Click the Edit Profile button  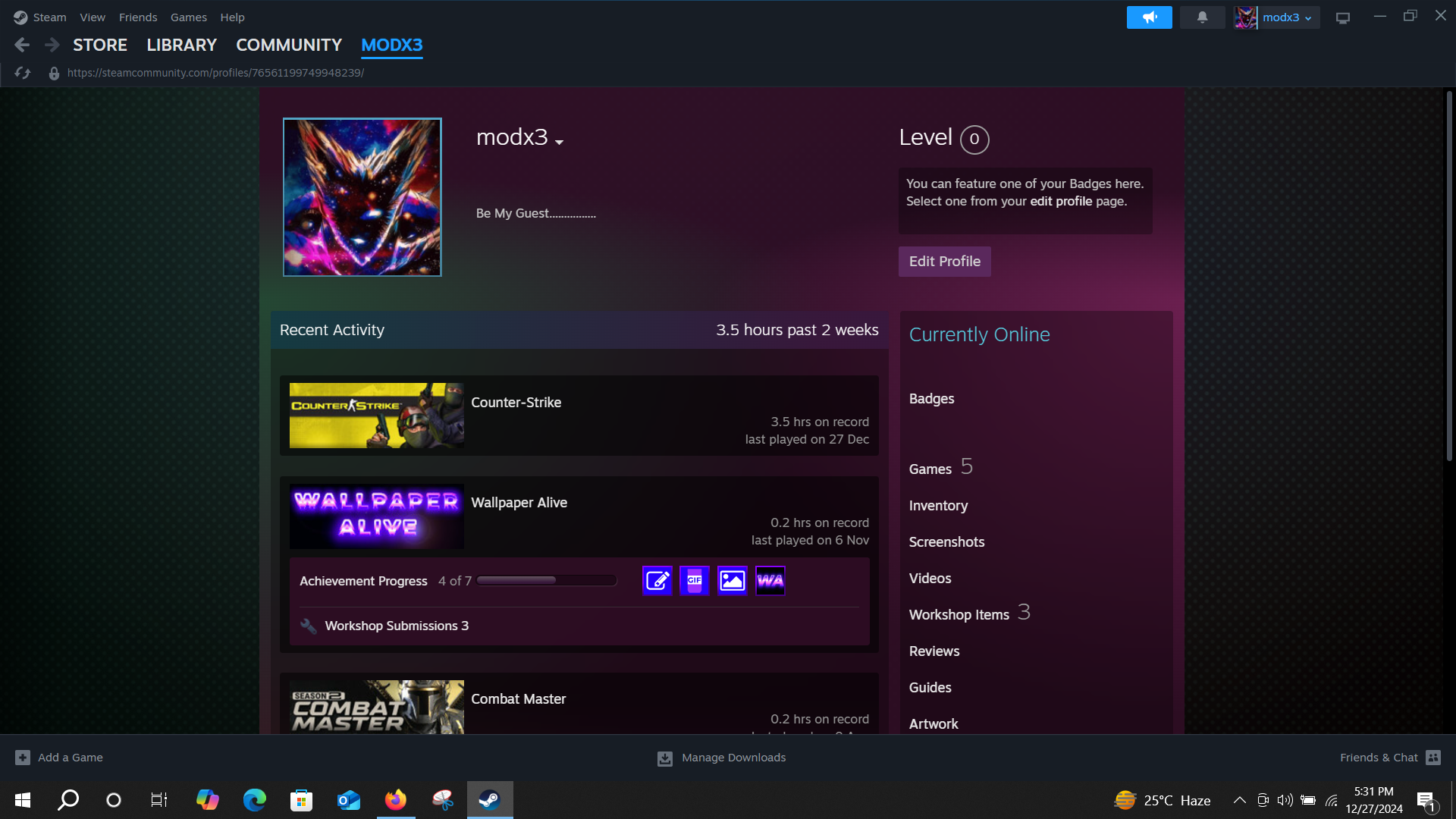tap(944, 262)
